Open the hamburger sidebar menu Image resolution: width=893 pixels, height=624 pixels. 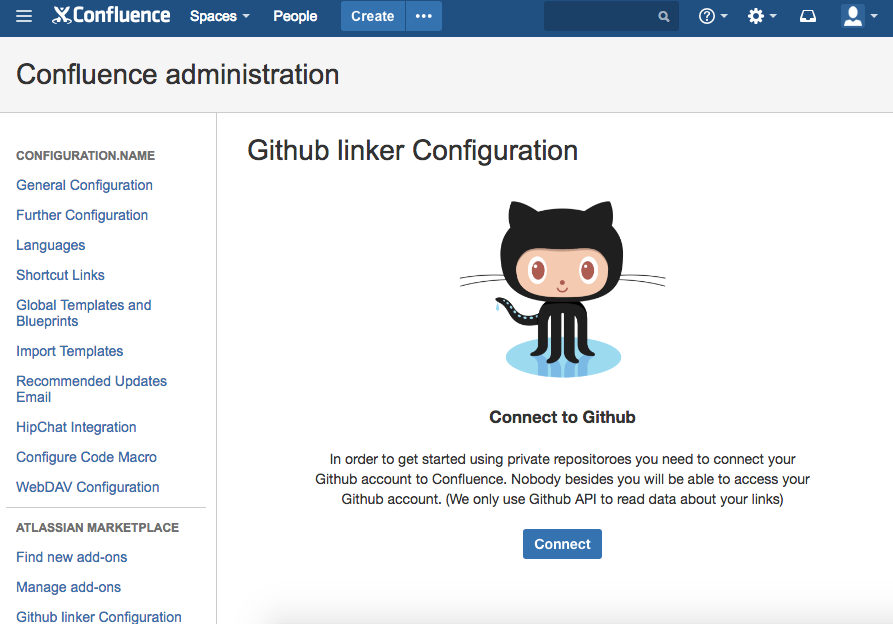pos(24,16)
